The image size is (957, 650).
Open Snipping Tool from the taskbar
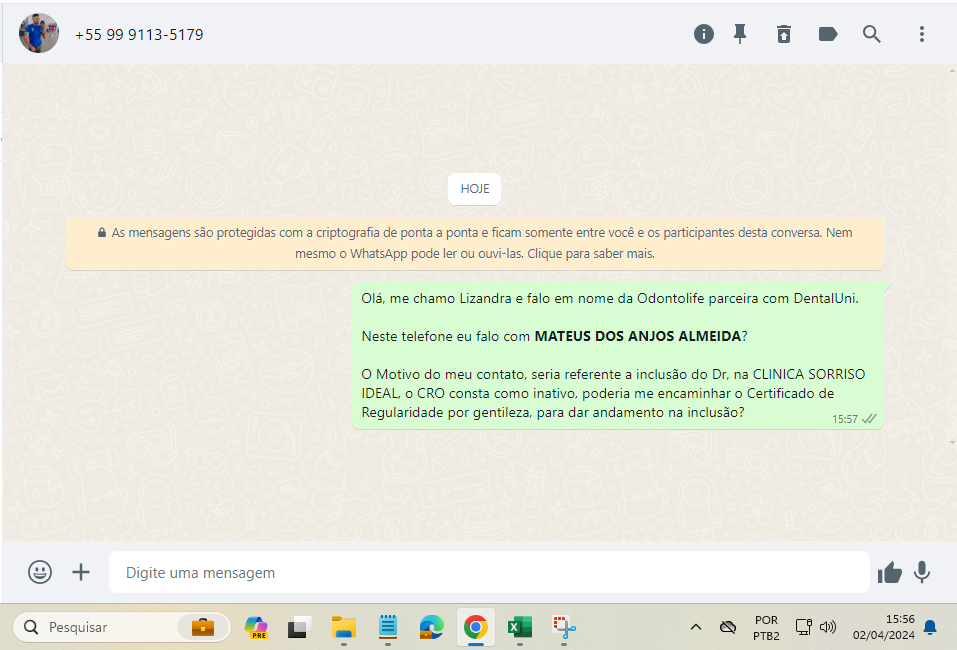pos(564,627)
